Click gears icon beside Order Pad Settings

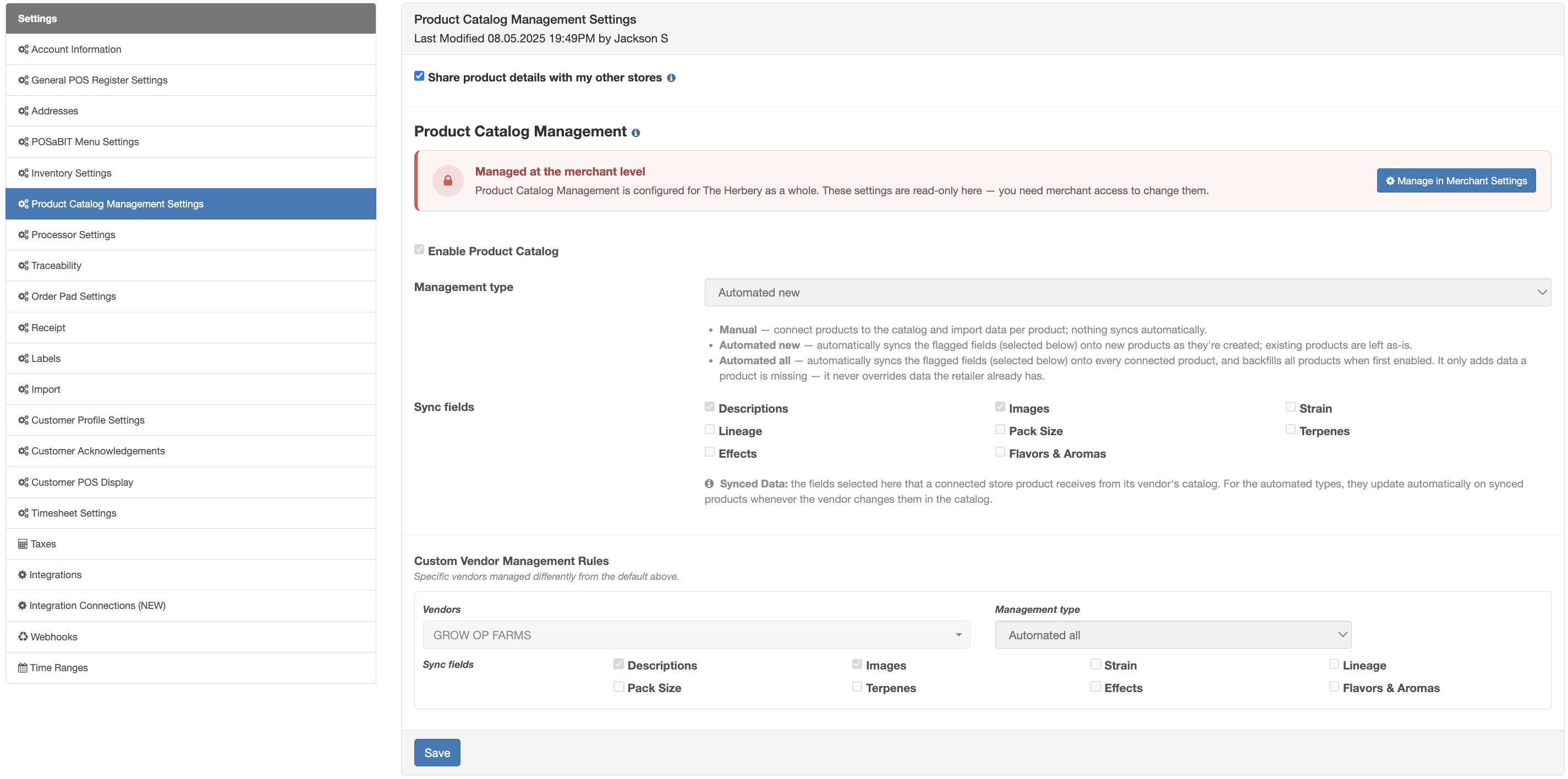(23, 297)
